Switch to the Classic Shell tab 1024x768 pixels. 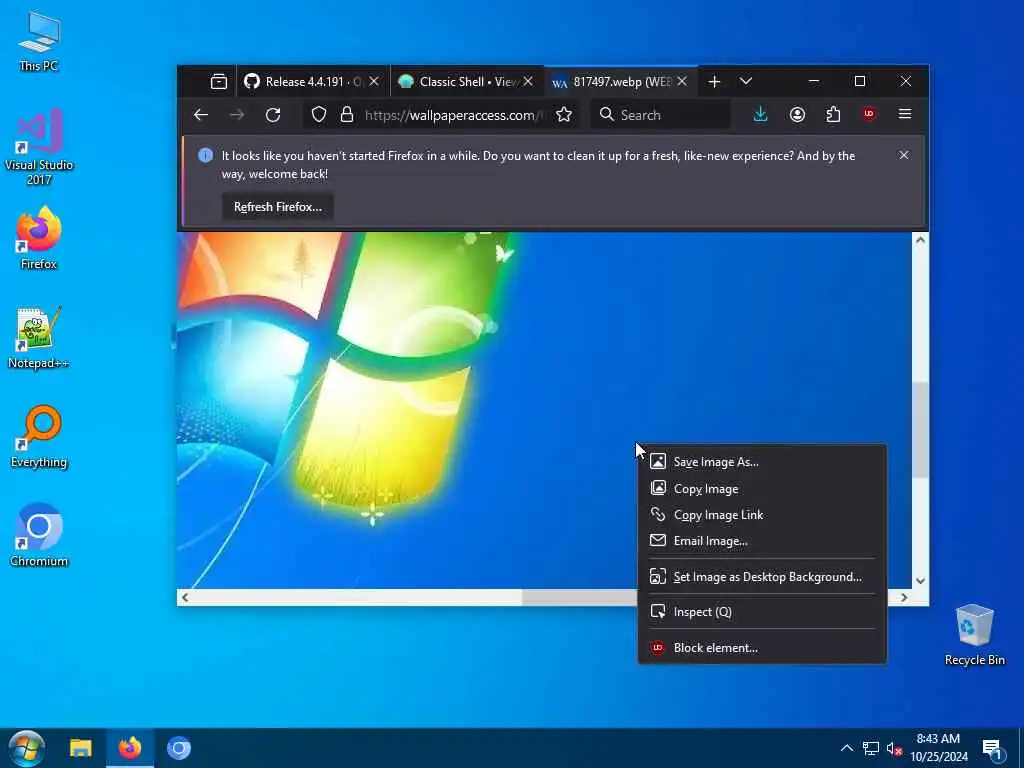click(466, 82)
